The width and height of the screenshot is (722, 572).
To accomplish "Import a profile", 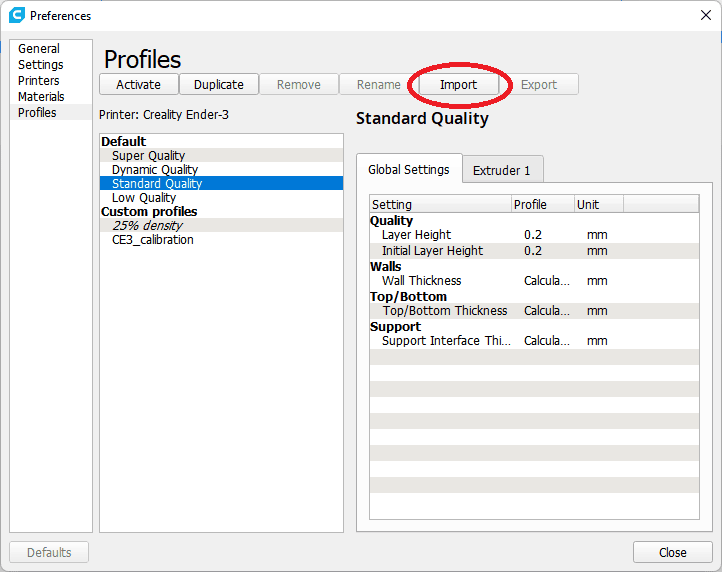I will coord(459,84).
